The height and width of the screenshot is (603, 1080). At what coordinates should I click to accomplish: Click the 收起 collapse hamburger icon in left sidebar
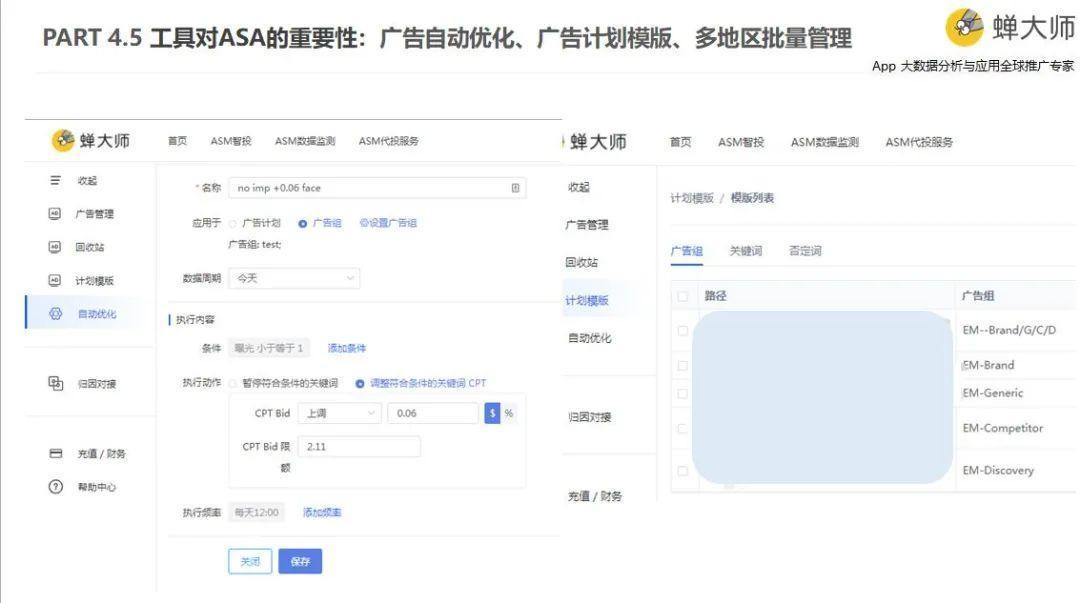(x=55, y=181)
